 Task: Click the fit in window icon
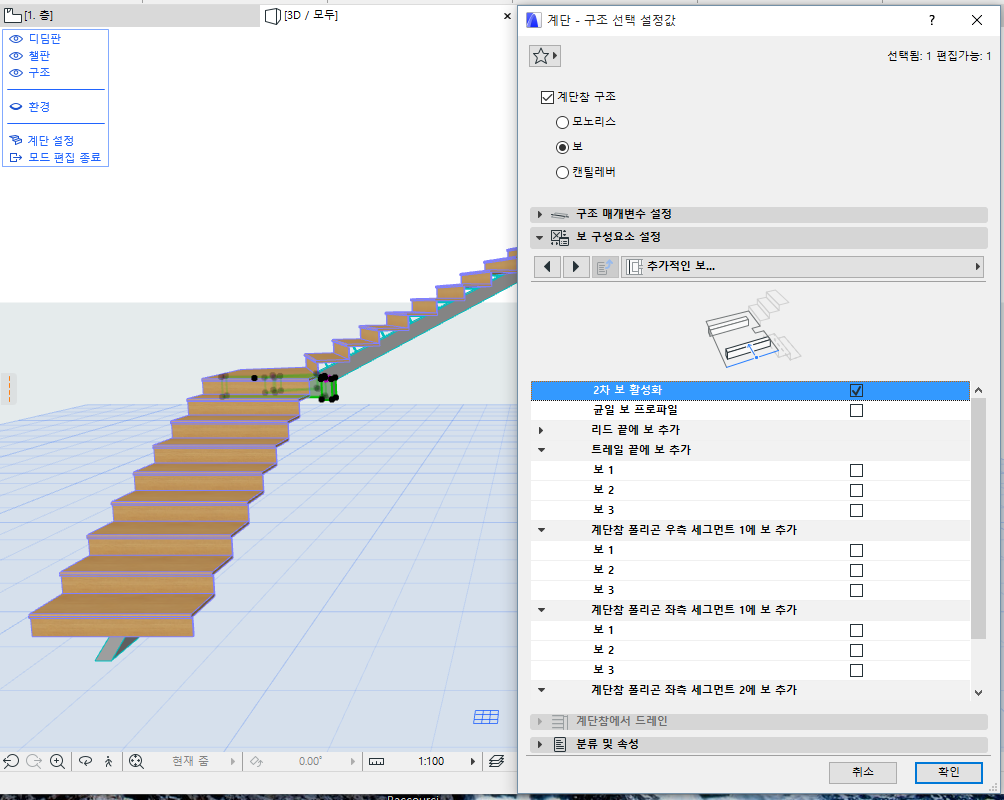coord(136,761)
